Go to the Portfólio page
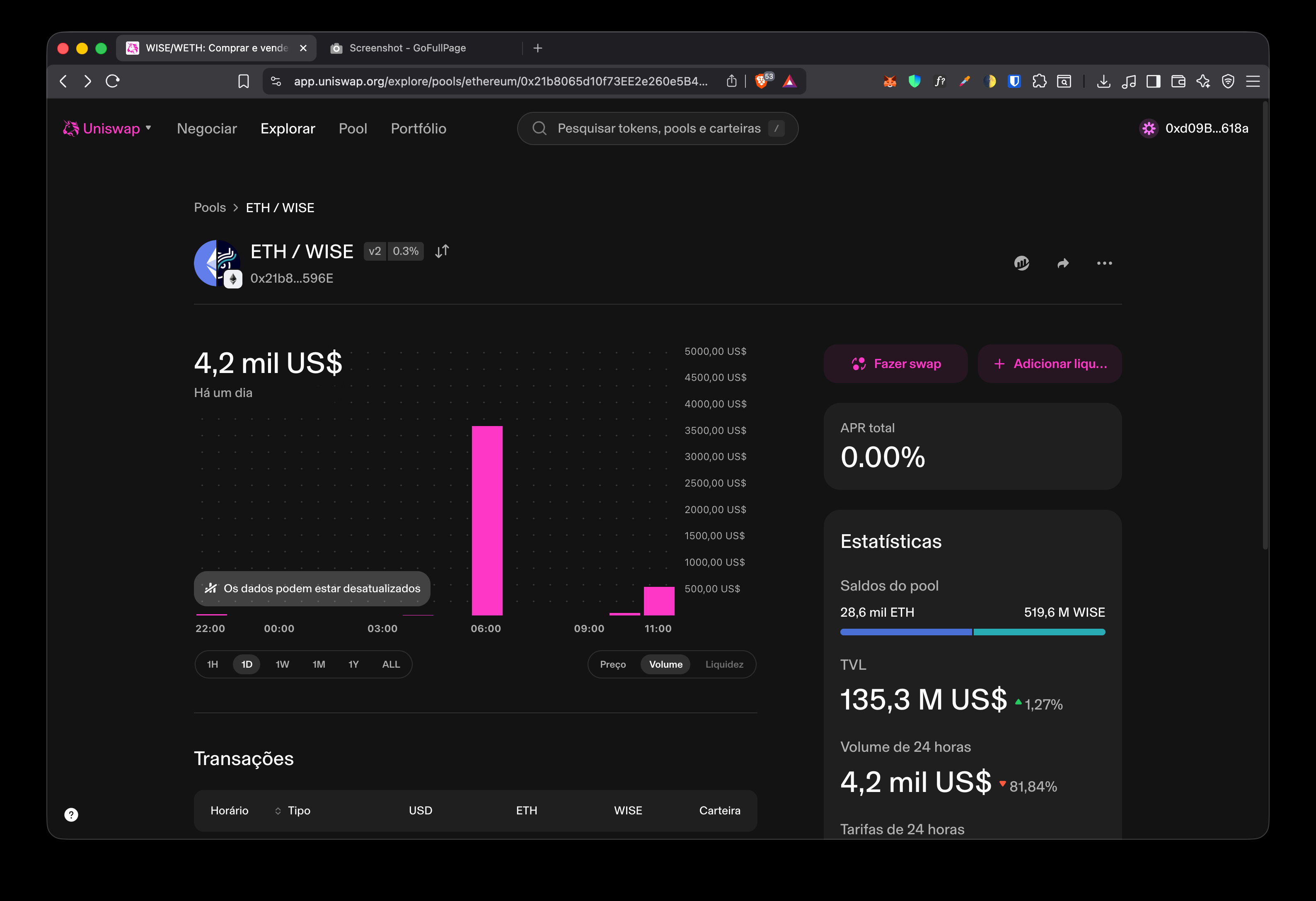 pos(419,128)
